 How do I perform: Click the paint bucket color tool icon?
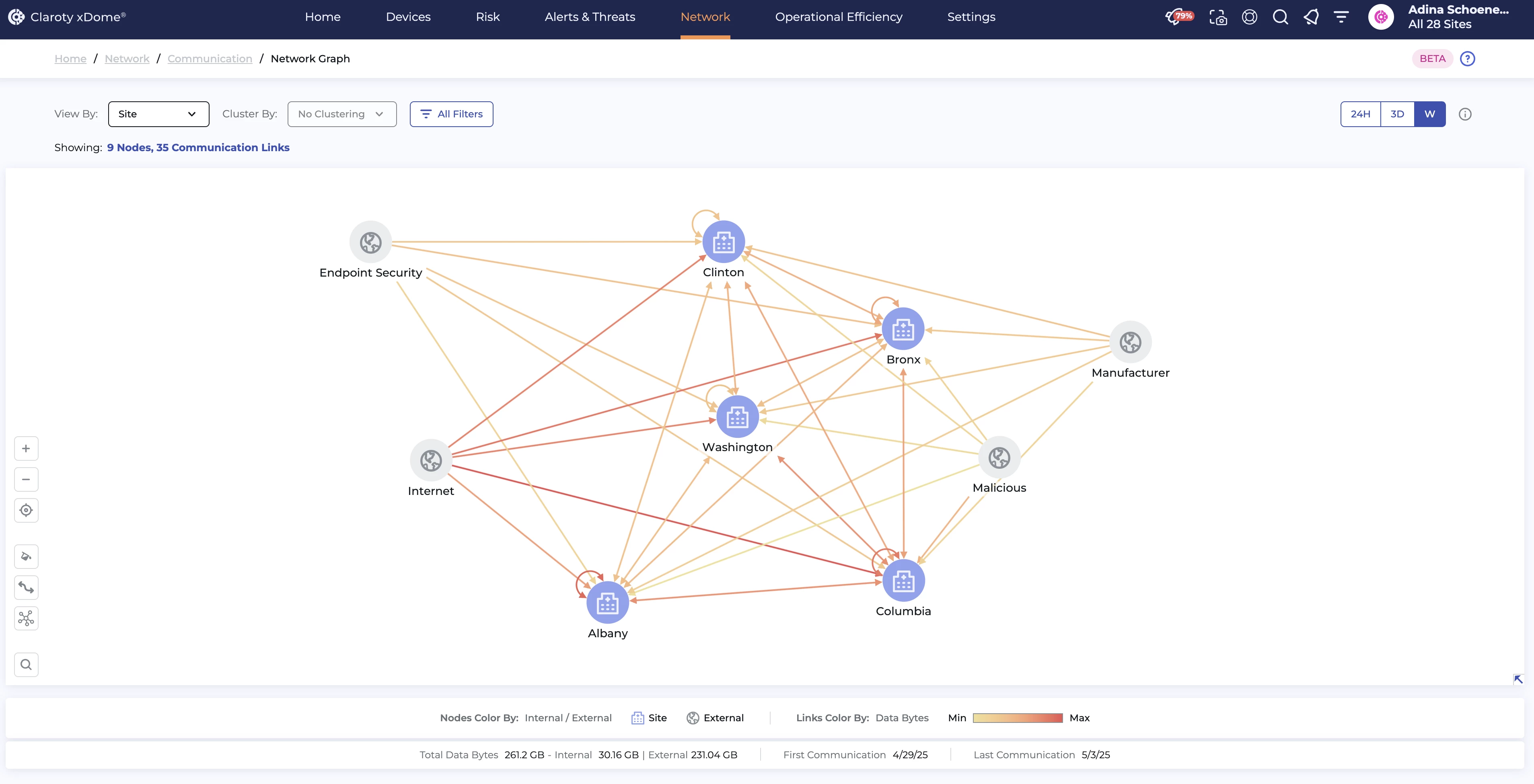tap(26, 556)
